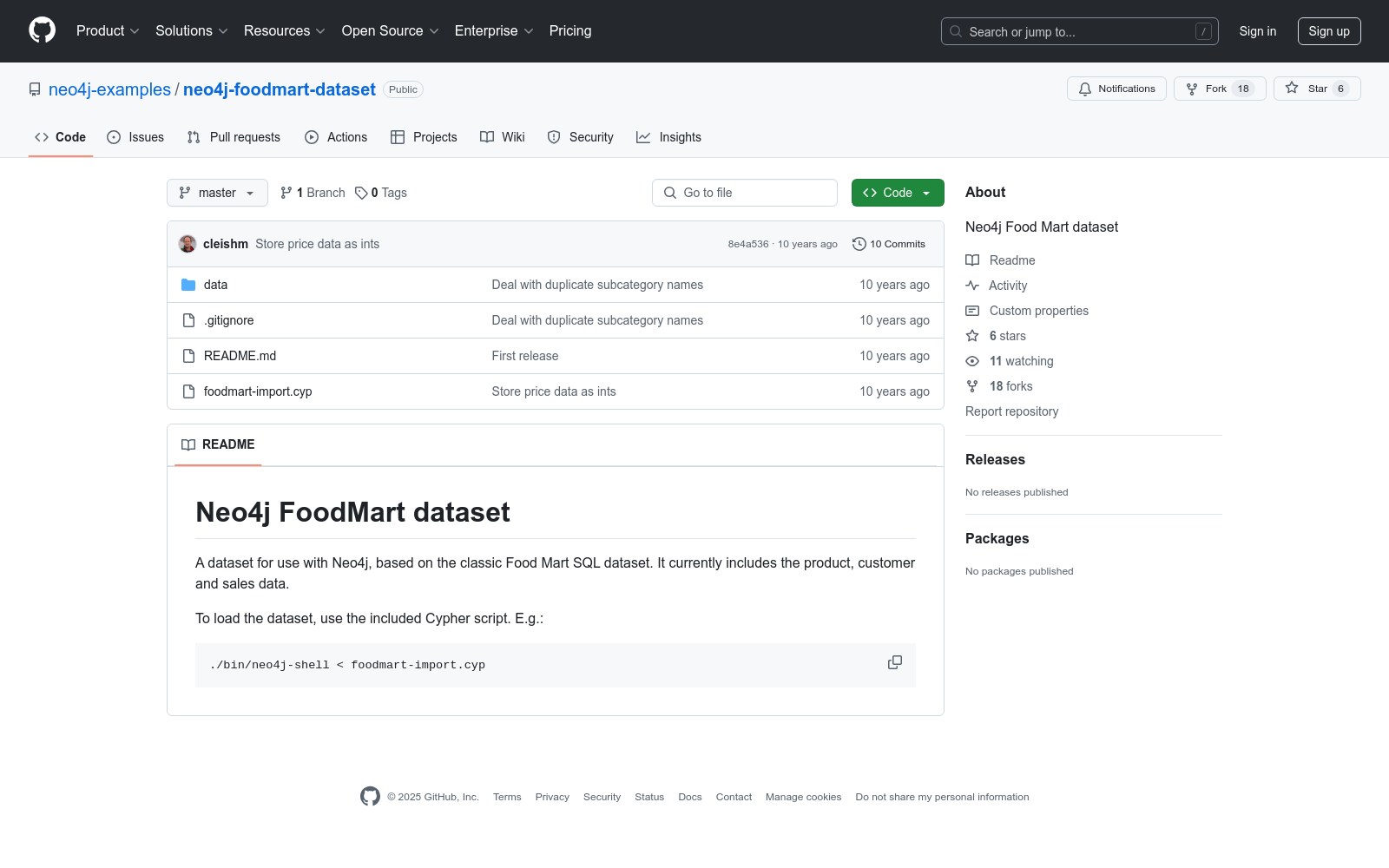Switch to the Code tab

pyautogui.click(x=61, y=137)
